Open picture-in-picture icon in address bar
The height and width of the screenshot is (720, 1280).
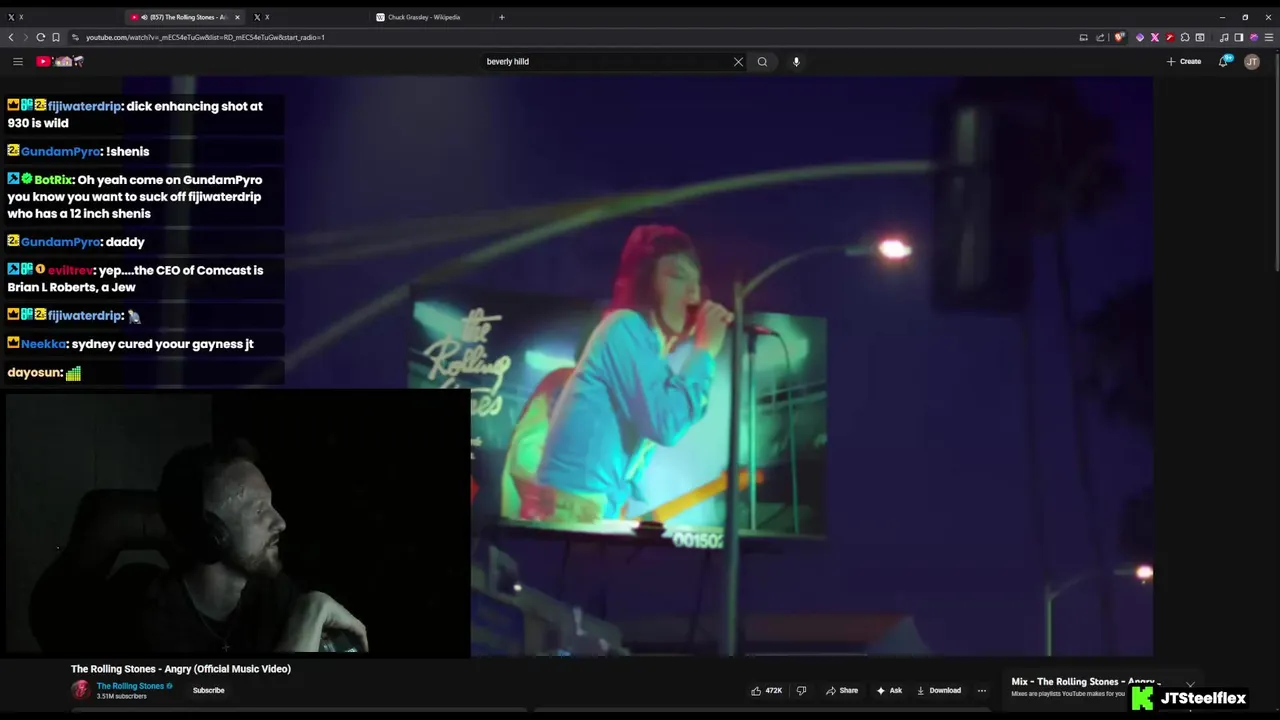tap(1083, 37)
